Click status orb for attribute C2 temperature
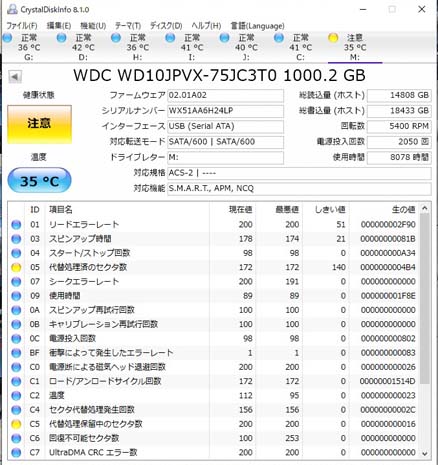438x465 pixels. (x=16, y=396)
